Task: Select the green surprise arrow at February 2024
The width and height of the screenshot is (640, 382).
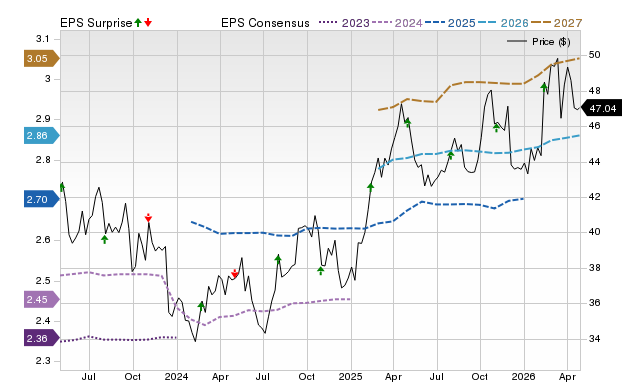Action: point(201,306)
